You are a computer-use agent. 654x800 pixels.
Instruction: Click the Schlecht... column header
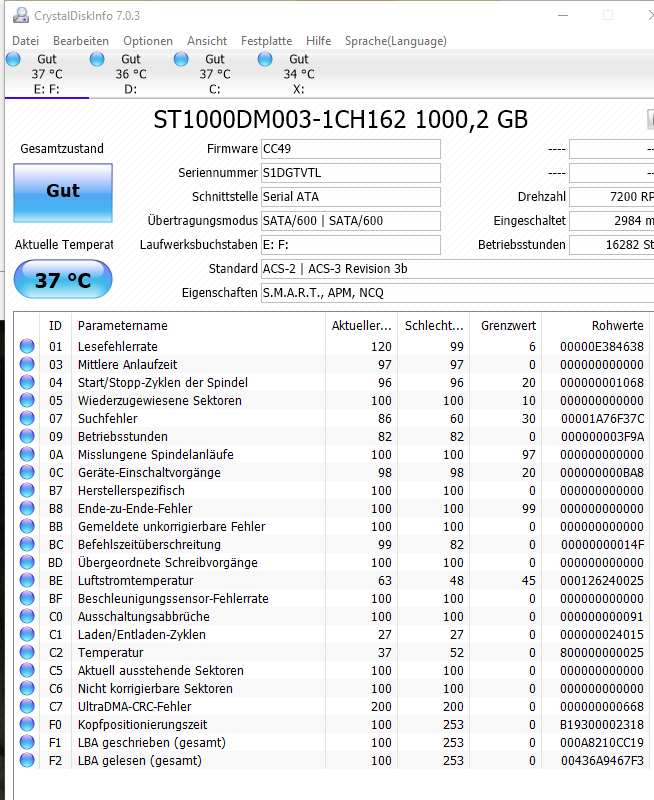click(x=434, y=326)
